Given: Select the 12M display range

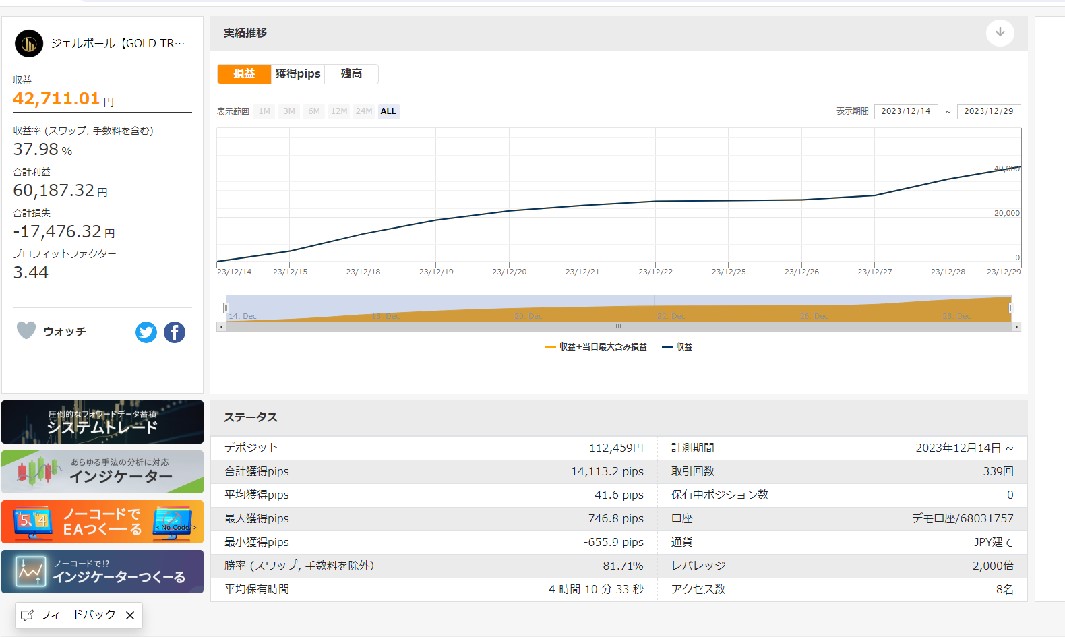Looking at the screenshot, I should 338,111.
